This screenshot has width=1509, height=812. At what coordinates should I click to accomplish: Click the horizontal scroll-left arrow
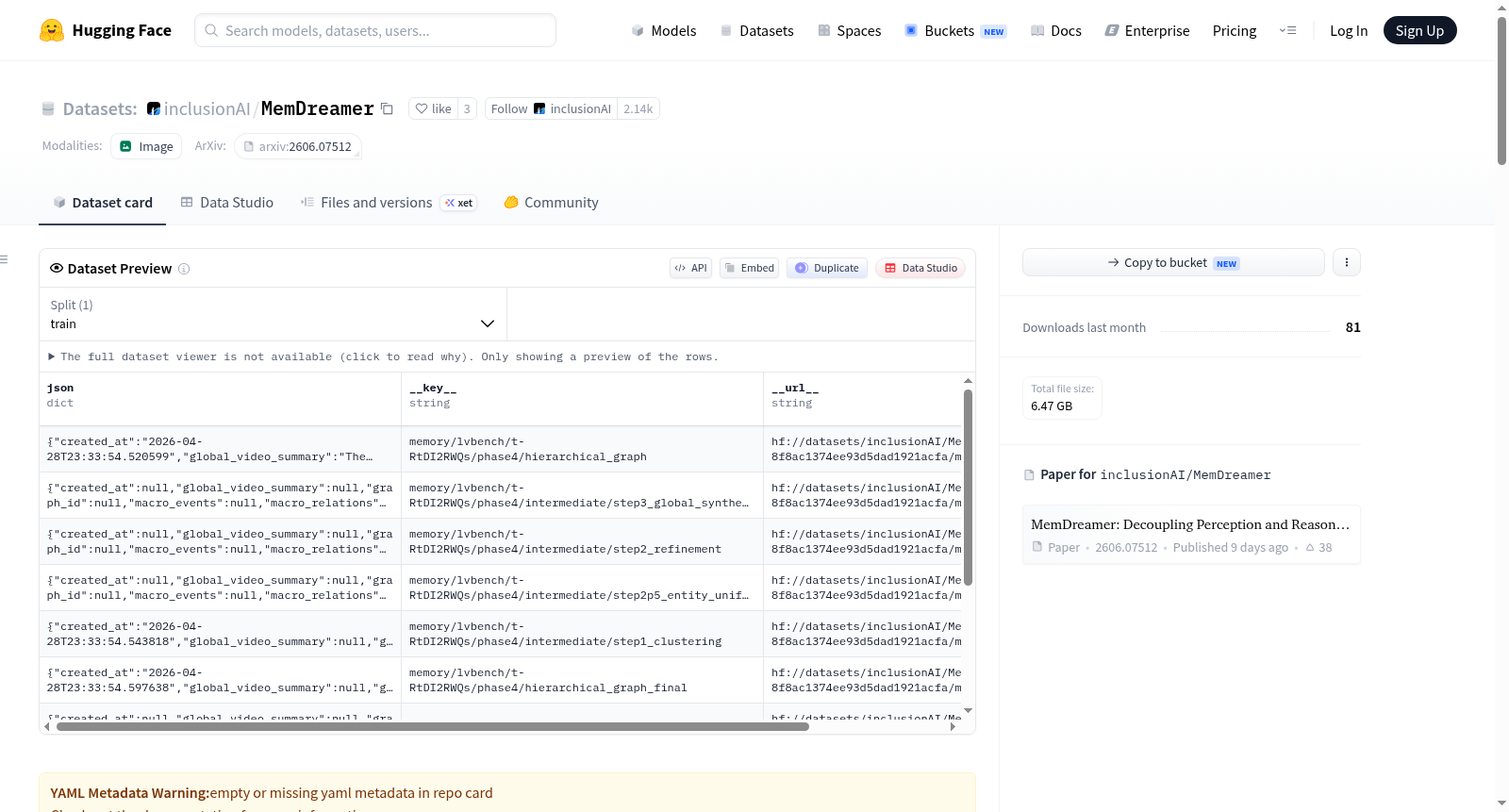(x=47, y=727)
